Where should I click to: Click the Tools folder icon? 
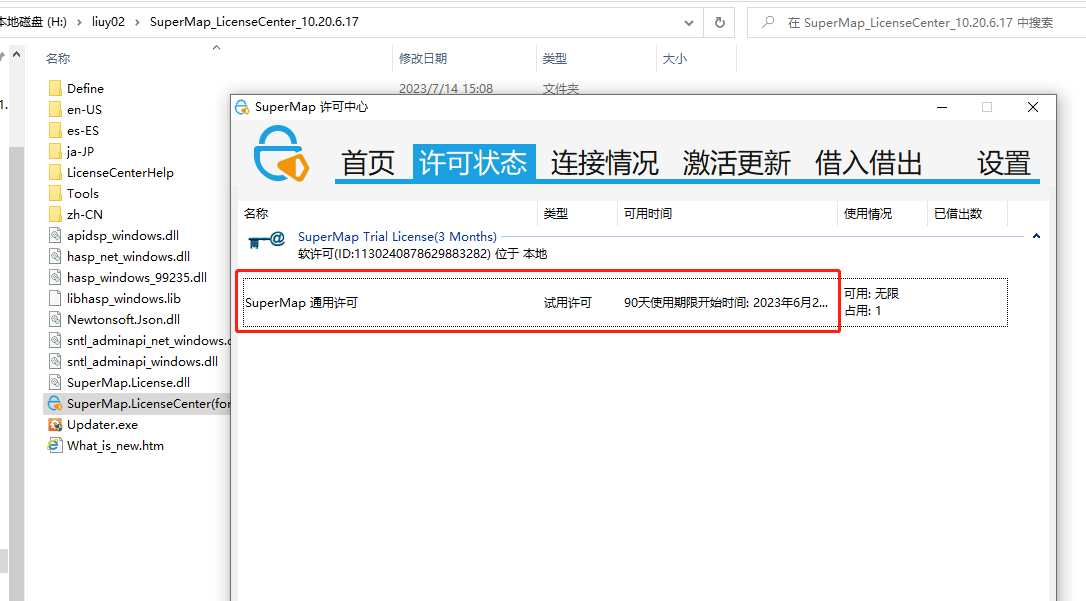tap(55, 193)
